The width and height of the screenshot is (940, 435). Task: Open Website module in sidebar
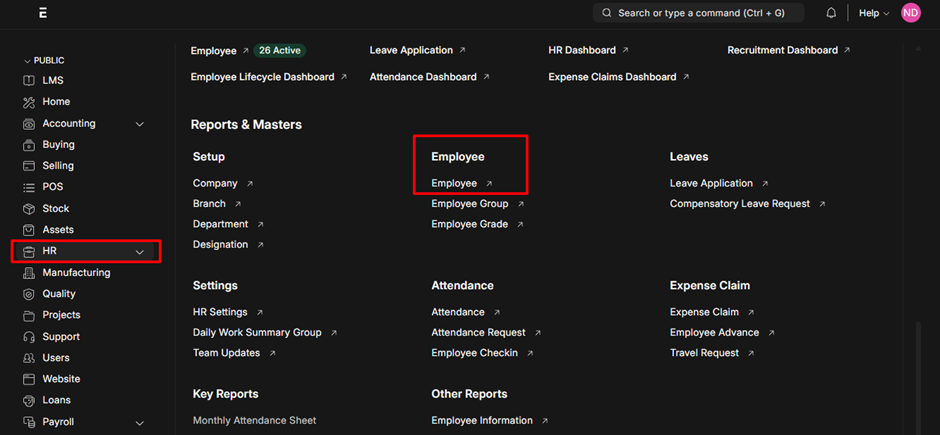pyautogui.click(x=61, y=379)
